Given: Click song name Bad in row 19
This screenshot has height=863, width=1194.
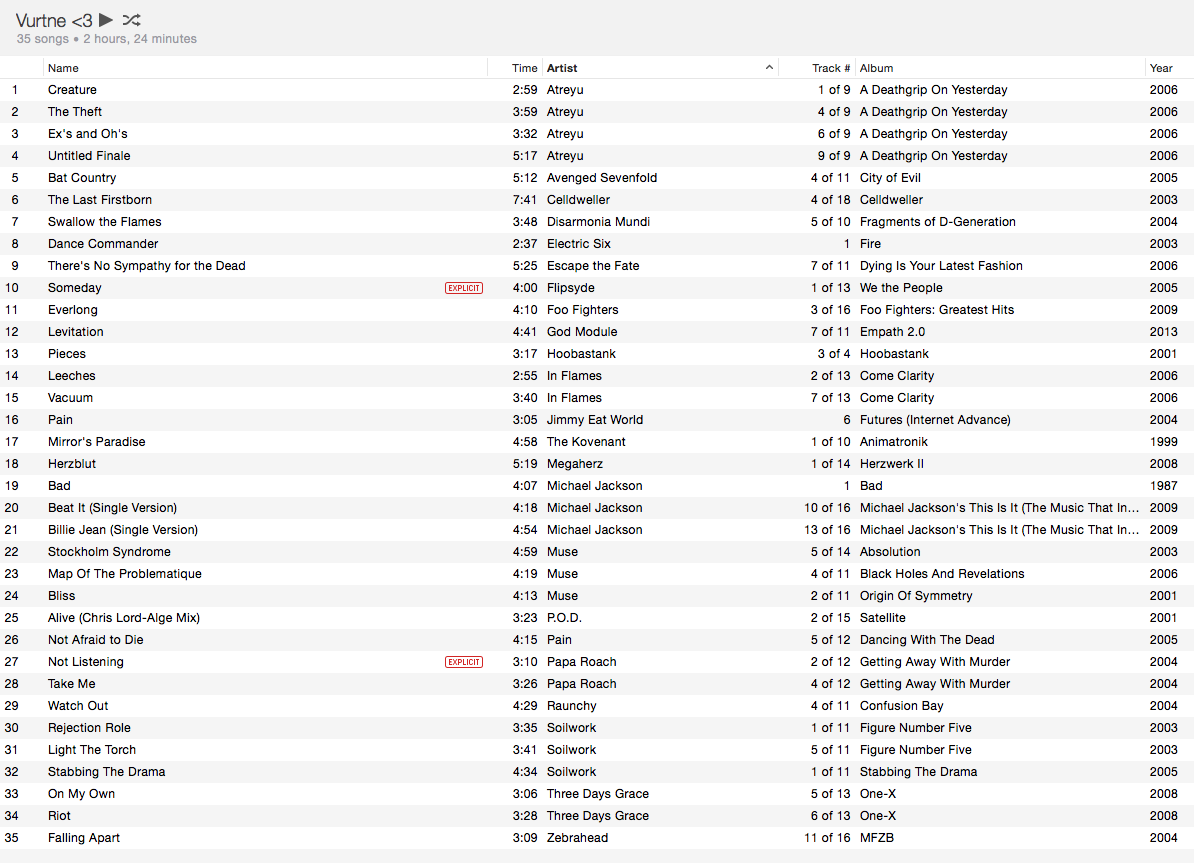Looking at the screenshot, I should pyautogui.click(x=59, y=486).
